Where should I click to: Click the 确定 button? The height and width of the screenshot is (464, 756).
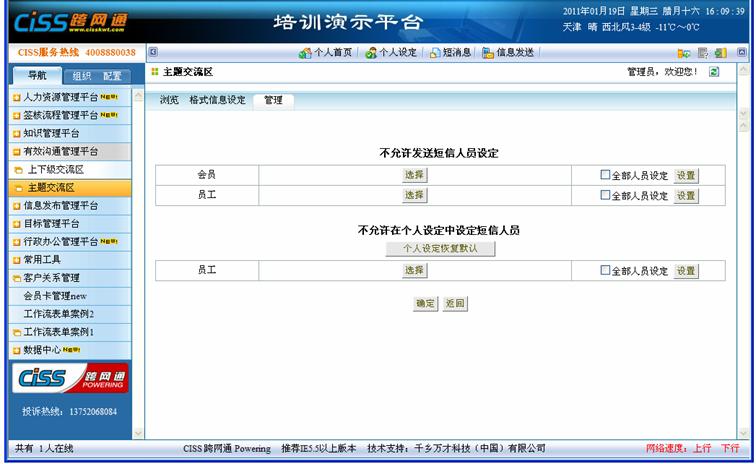pos(426,304)
